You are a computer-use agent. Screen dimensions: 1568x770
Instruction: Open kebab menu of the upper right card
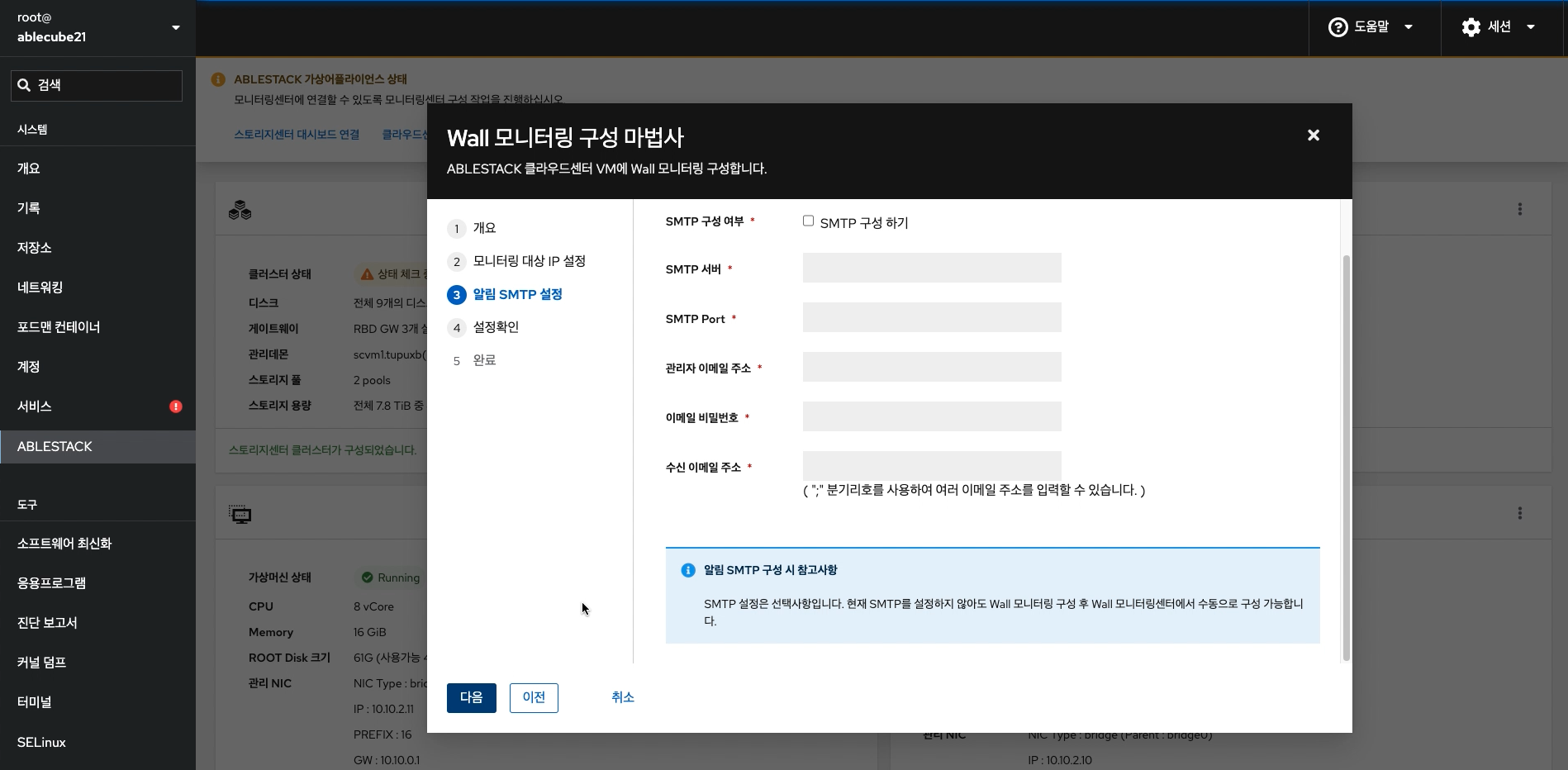(x=1519, y=209)
